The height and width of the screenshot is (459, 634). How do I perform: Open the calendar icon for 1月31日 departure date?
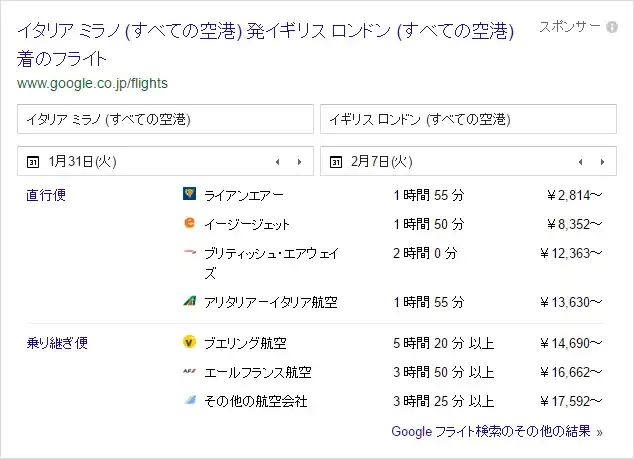pos(33,162)
